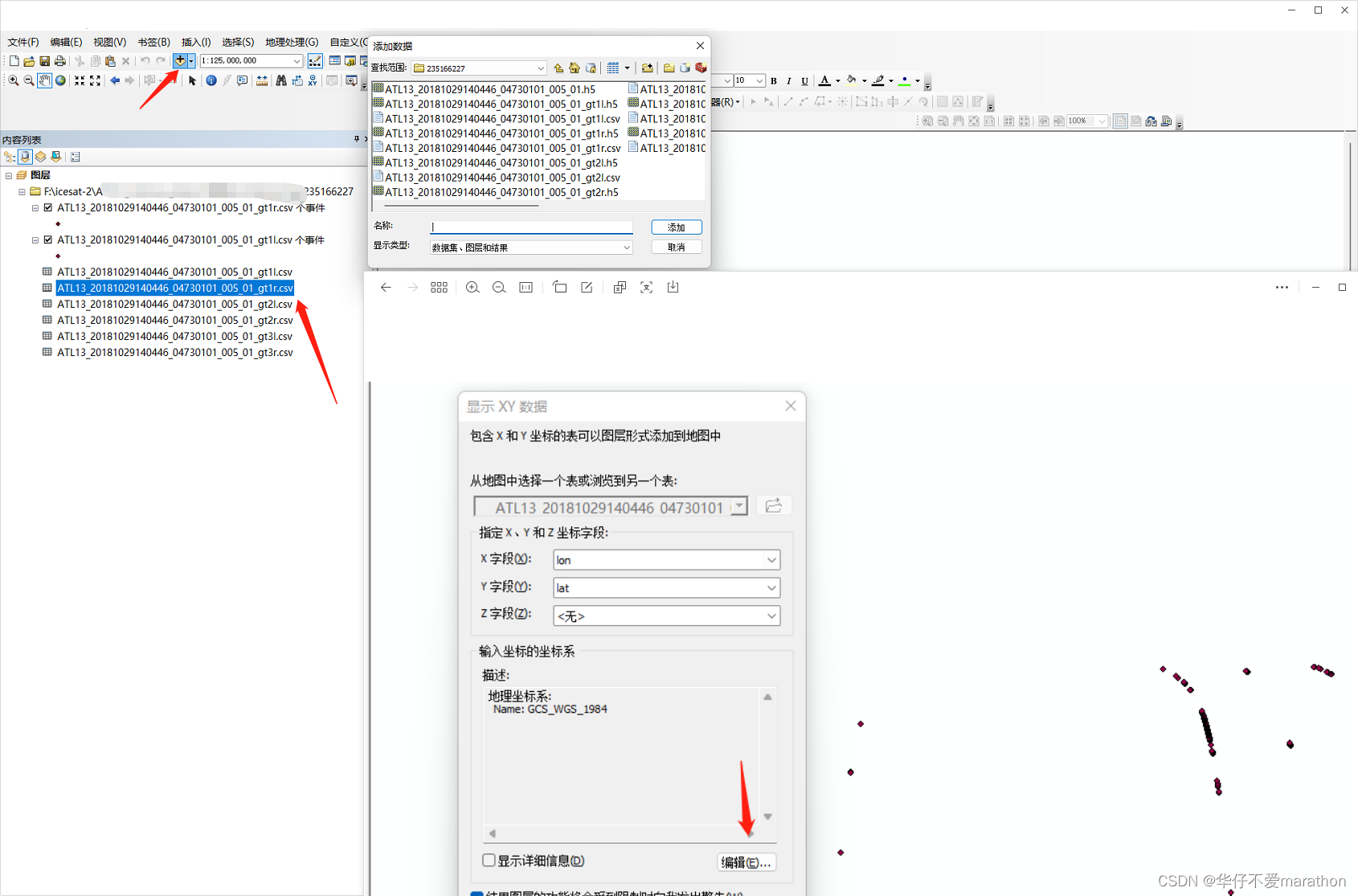
Task: Click Up One Level in Add Data dialog
Action: pyautogui.click(x=559, y=68)
